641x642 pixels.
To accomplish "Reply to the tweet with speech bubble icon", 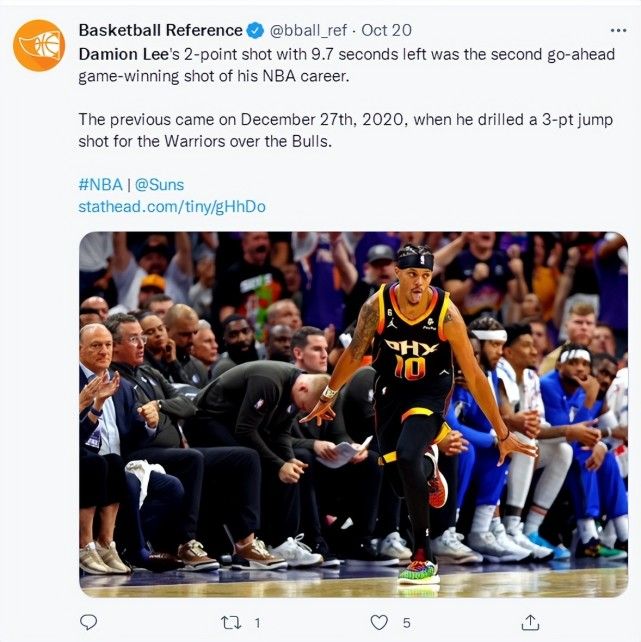I will point(88,622).
